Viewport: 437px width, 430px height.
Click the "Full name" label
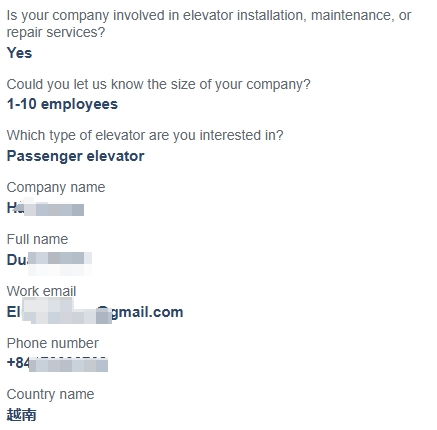click(37, 239)
